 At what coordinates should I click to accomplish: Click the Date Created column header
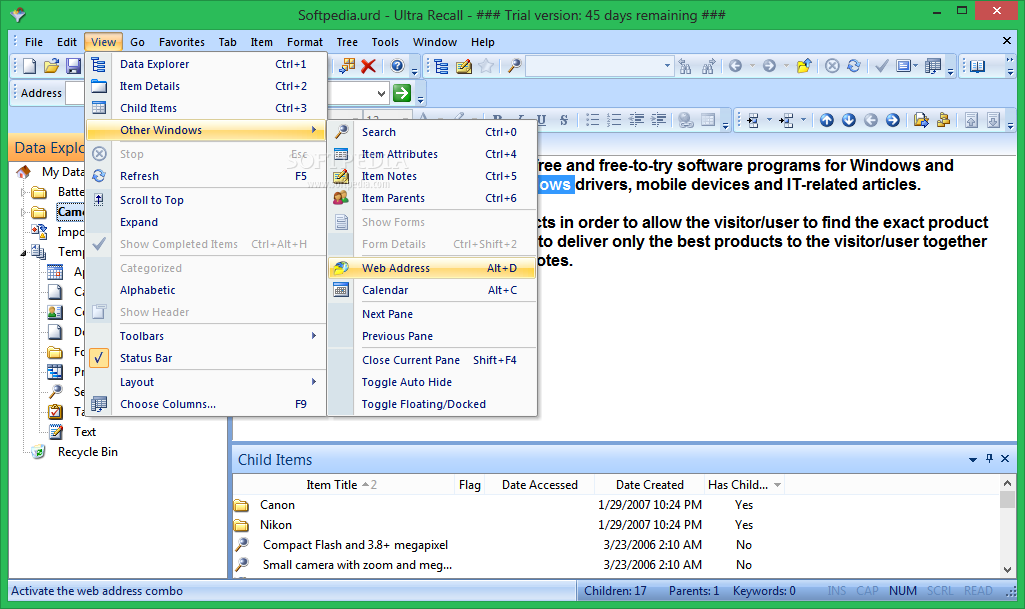coord(649,485)
